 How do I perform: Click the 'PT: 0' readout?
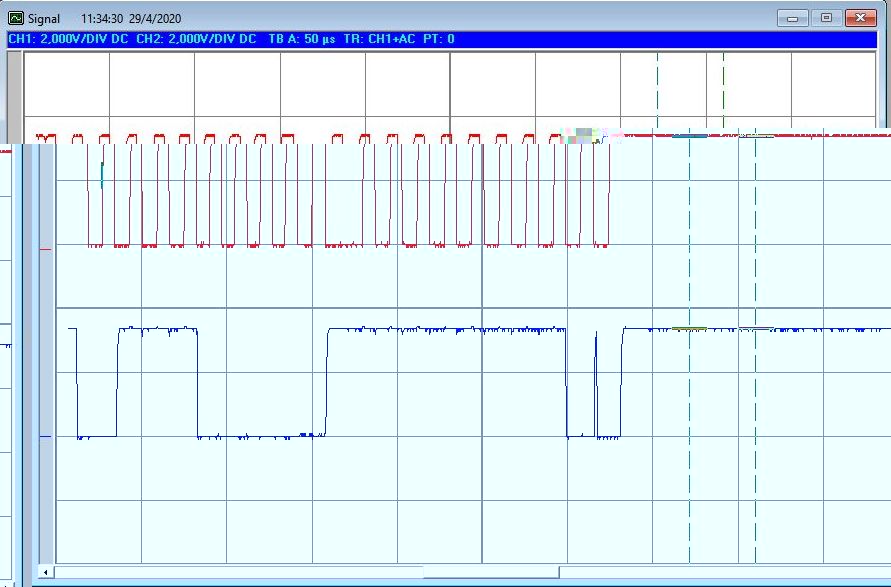point(439,39)
